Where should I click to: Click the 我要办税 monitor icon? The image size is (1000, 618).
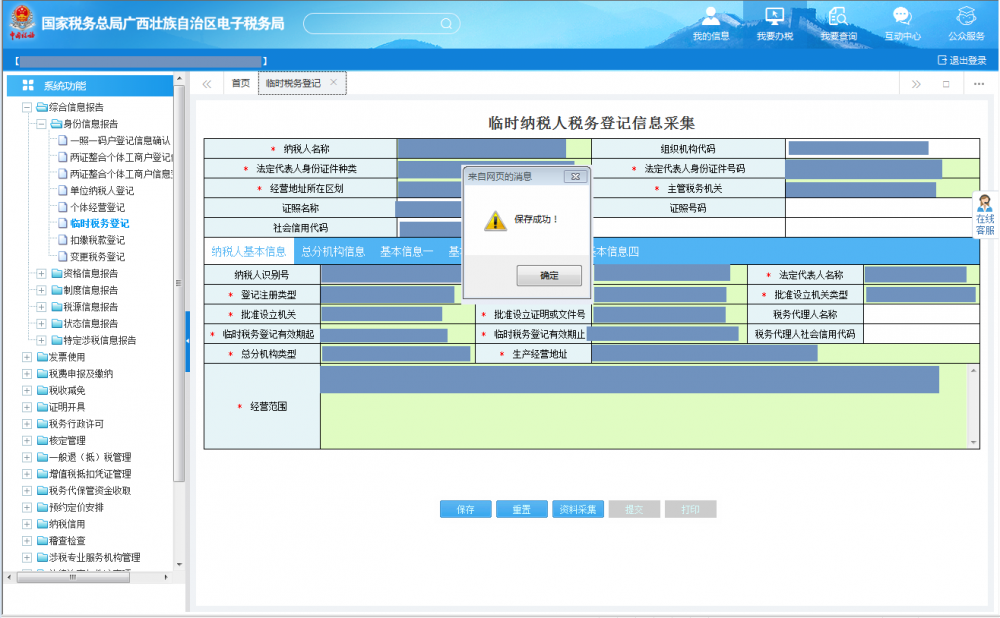point(774,17)
